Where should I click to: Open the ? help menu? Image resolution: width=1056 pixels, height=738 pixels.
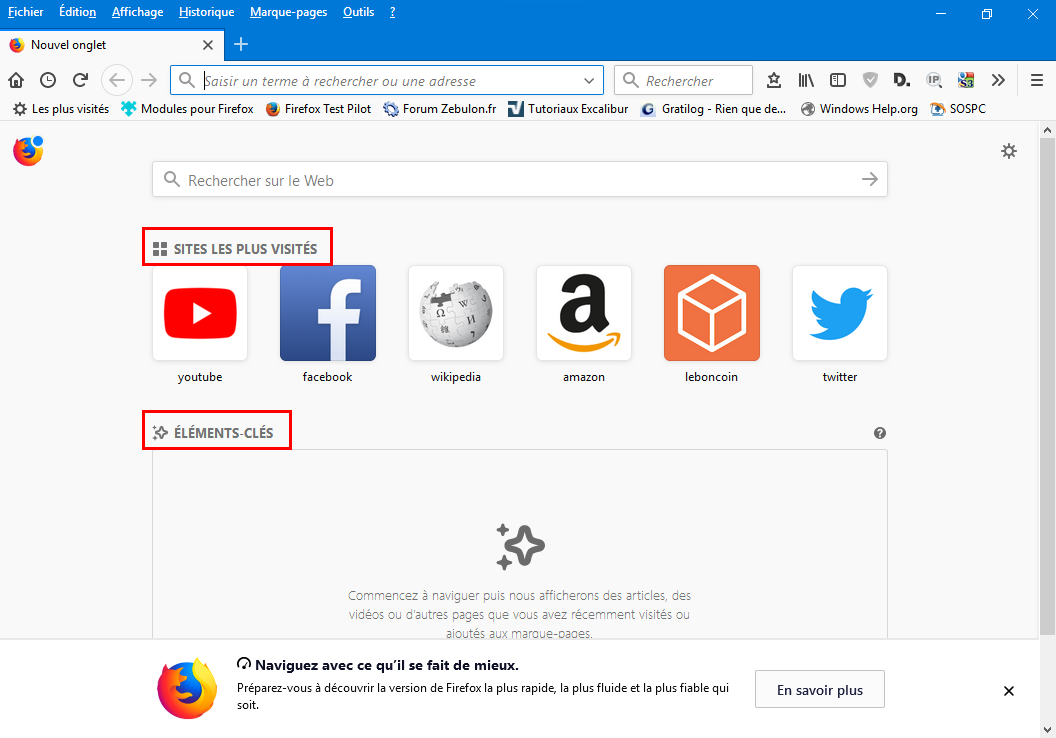[x=393, y=12]
